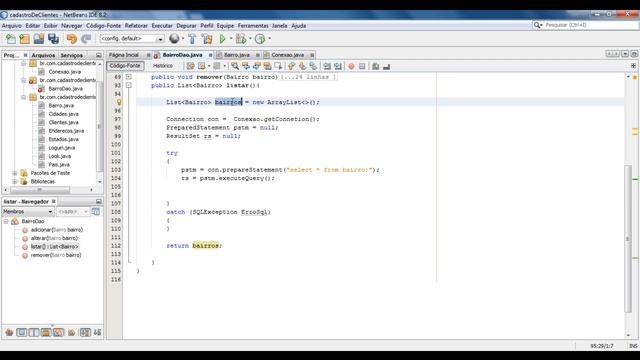Image resolution: width=640 pixels, height=360 pixels.
Task: Switch to the Proj... panel tab
Action: point(11,55)
